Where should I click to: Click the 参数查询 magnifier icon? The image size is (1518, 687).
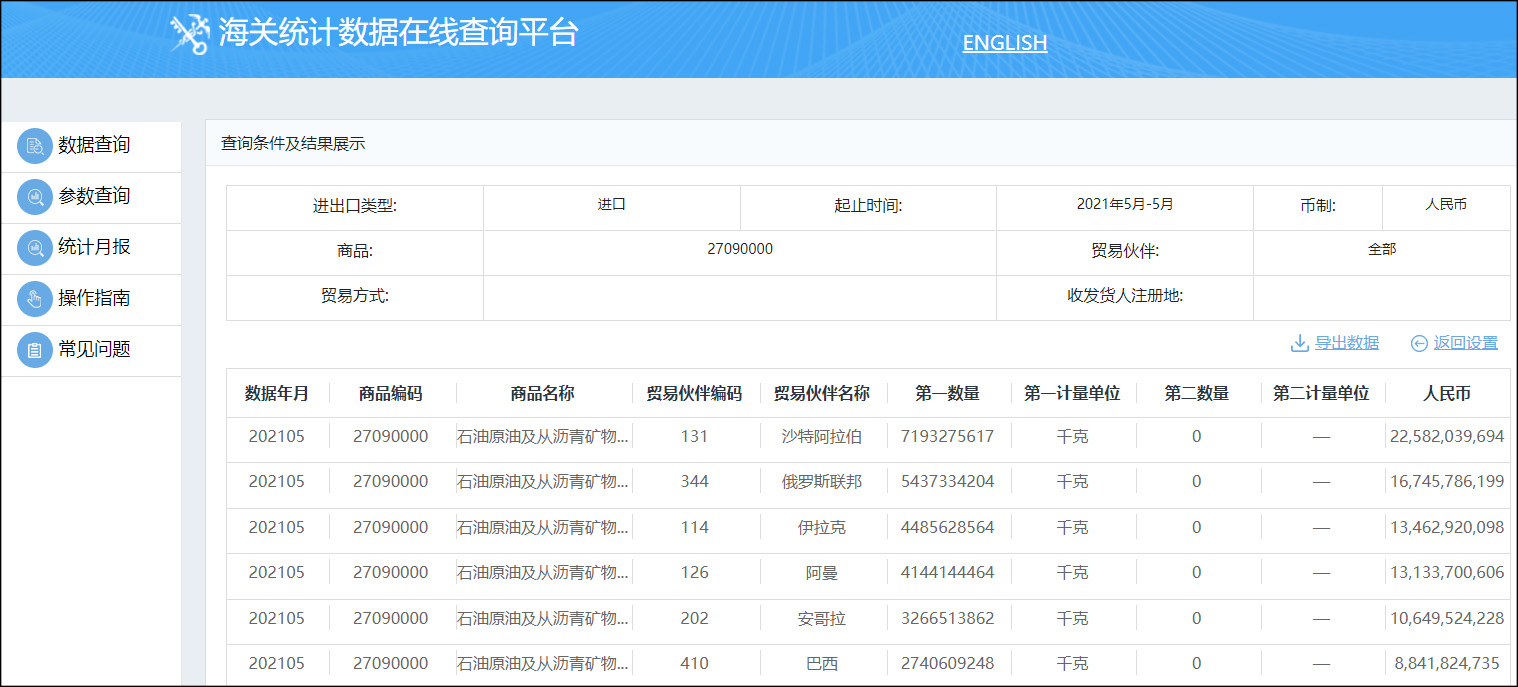[35, 197]
